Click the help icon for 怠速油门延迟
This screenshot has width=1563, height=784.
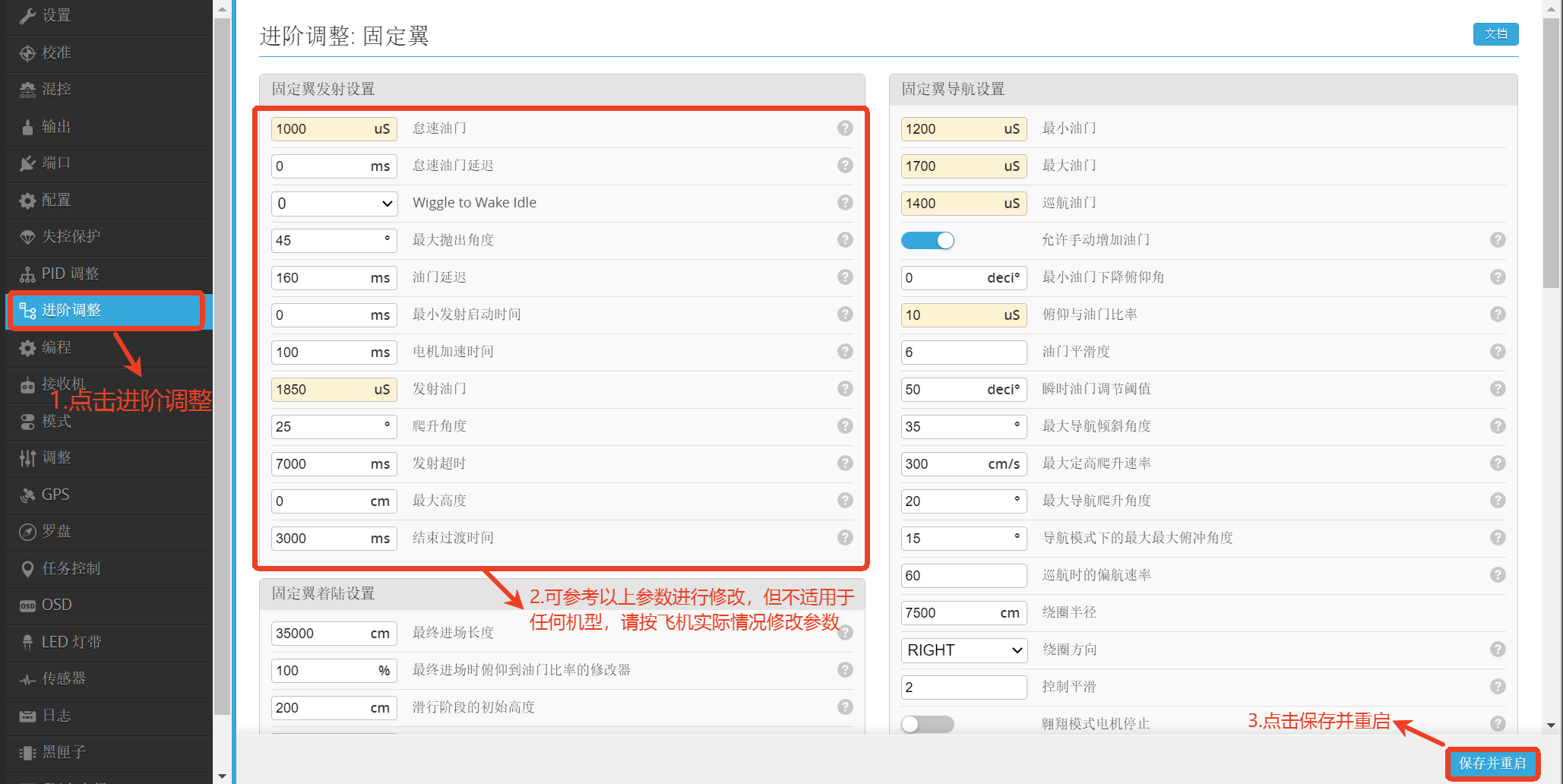845,166
